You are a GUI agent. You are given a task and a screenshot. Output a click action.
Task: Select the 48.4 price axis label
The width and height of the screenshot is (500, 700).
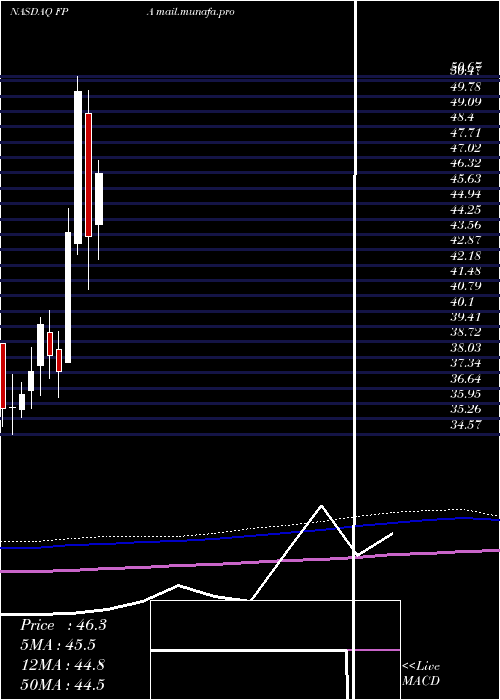(x=462, y=117)
